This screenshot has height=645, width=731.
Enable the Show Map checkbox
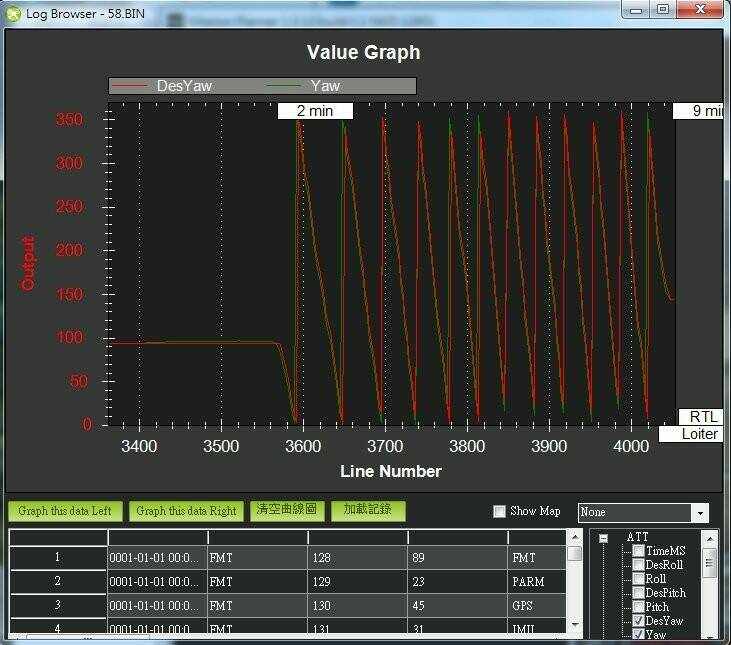[x=500, y=512]
